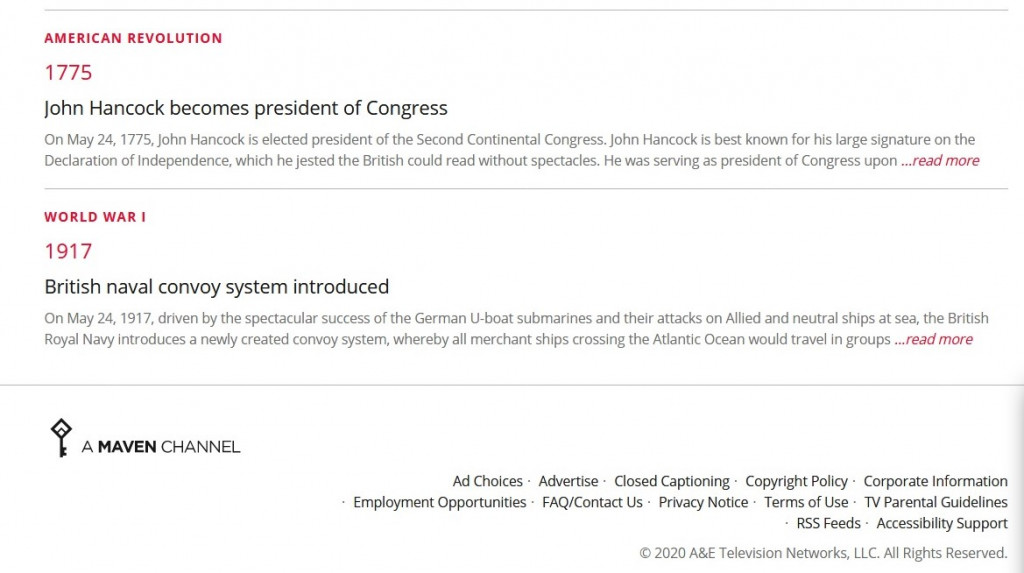Click read more on John Hancock article
Viewport: 1024px width, 573px height.
point(940,161)
